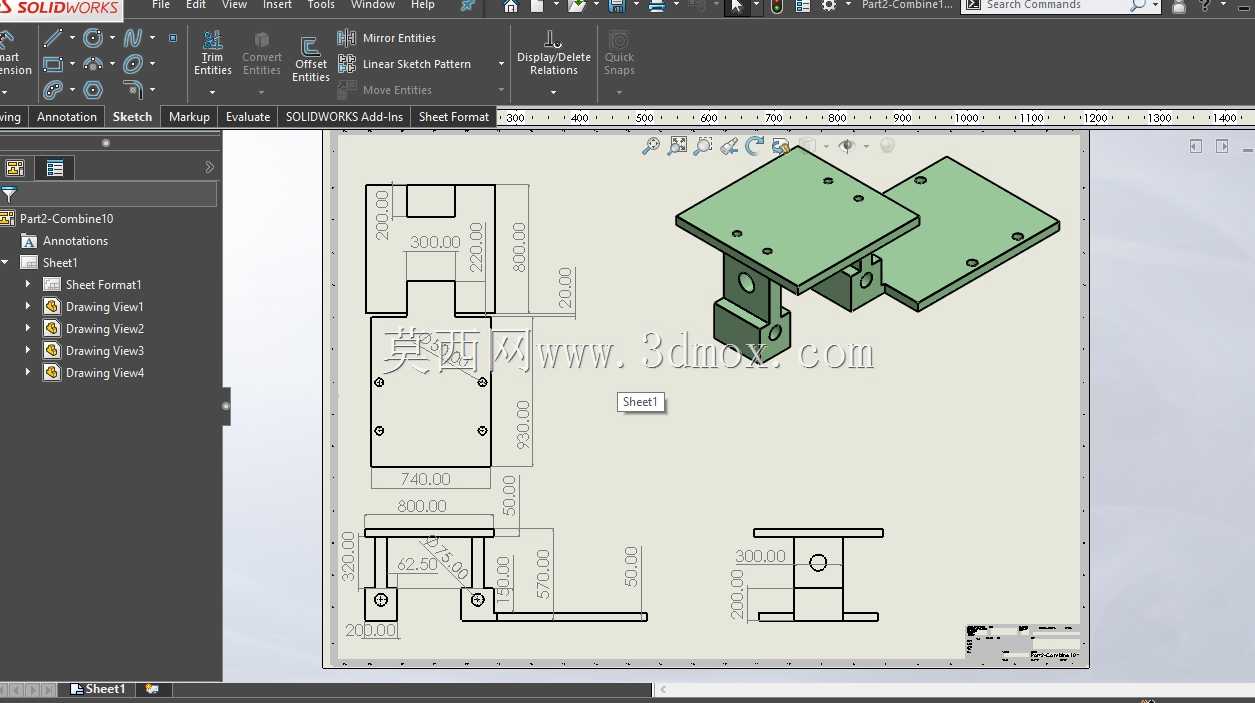Select the Centerpoint Arc tool
1255x703 pixels.
[x=93, y=64]
